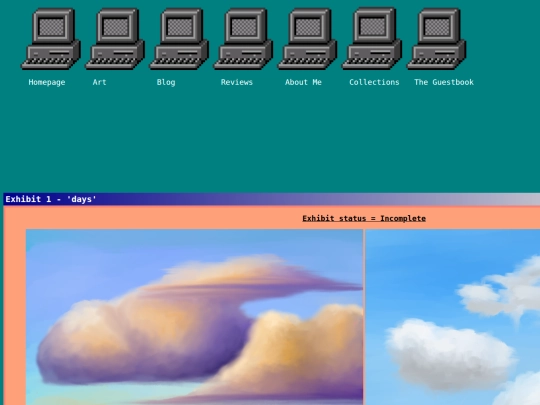Open The Guestbook text link

point(444,82)
